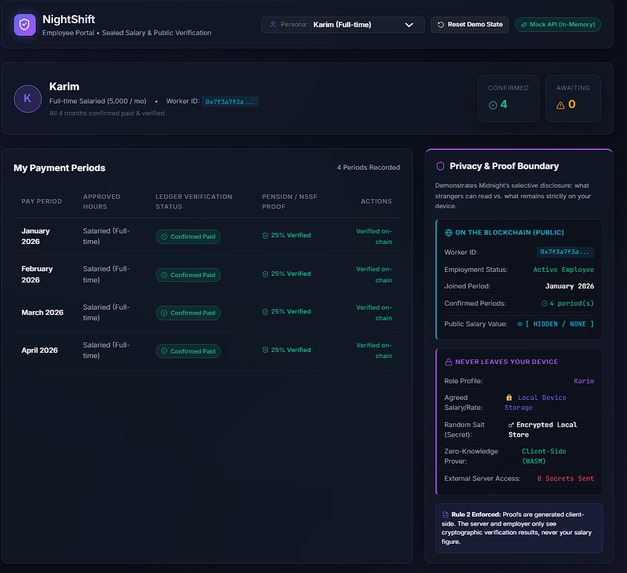627x573 pixels.
Task: Click the eye icon next to HIDDEN / NONE
Action: [519, 324]
